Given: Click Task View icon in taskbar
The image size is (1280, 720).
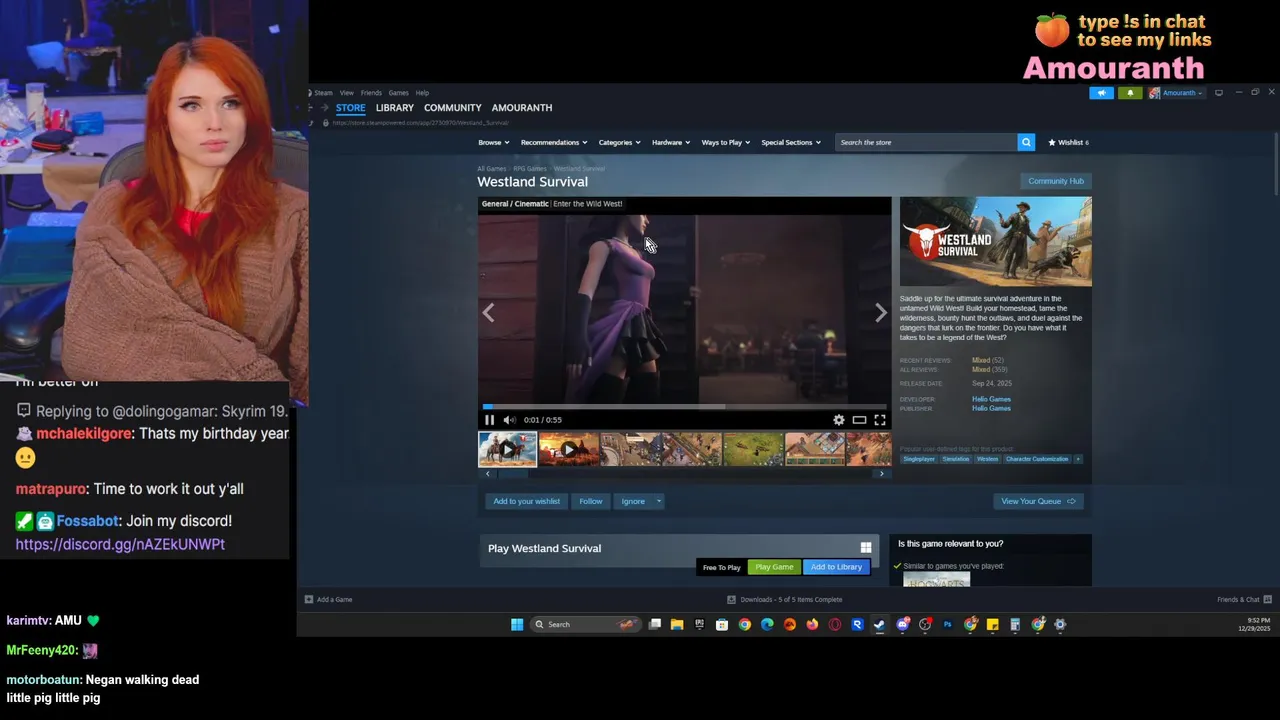Looking at the screenshot, I should [655, 624].
